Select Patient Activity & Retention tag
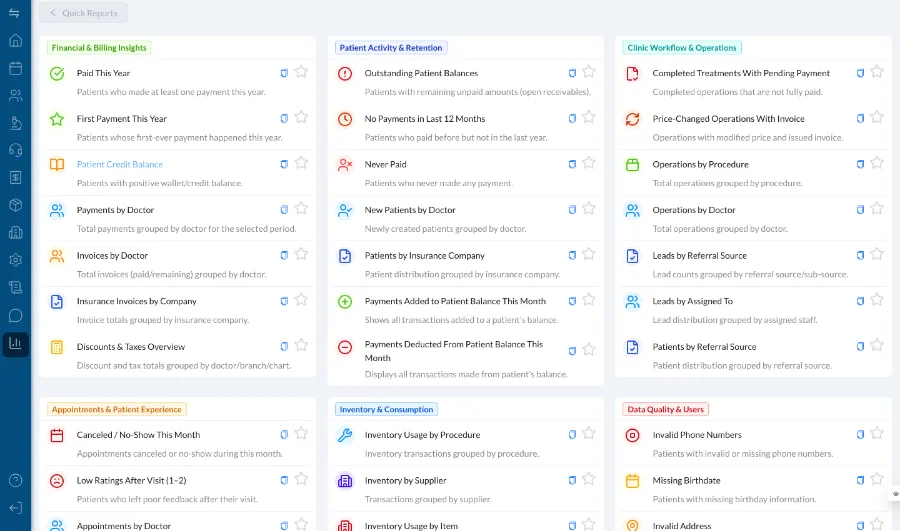 click(391, 48)
